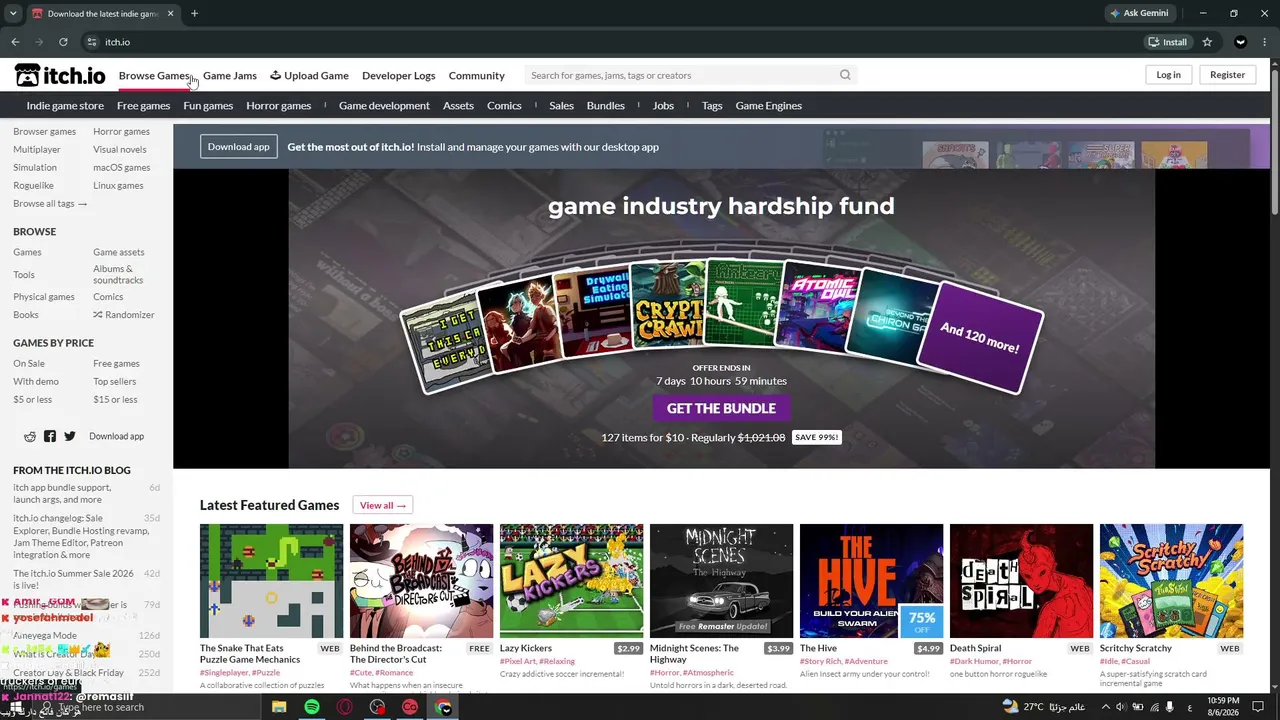Open the Upload Game page

pos(309,75)
